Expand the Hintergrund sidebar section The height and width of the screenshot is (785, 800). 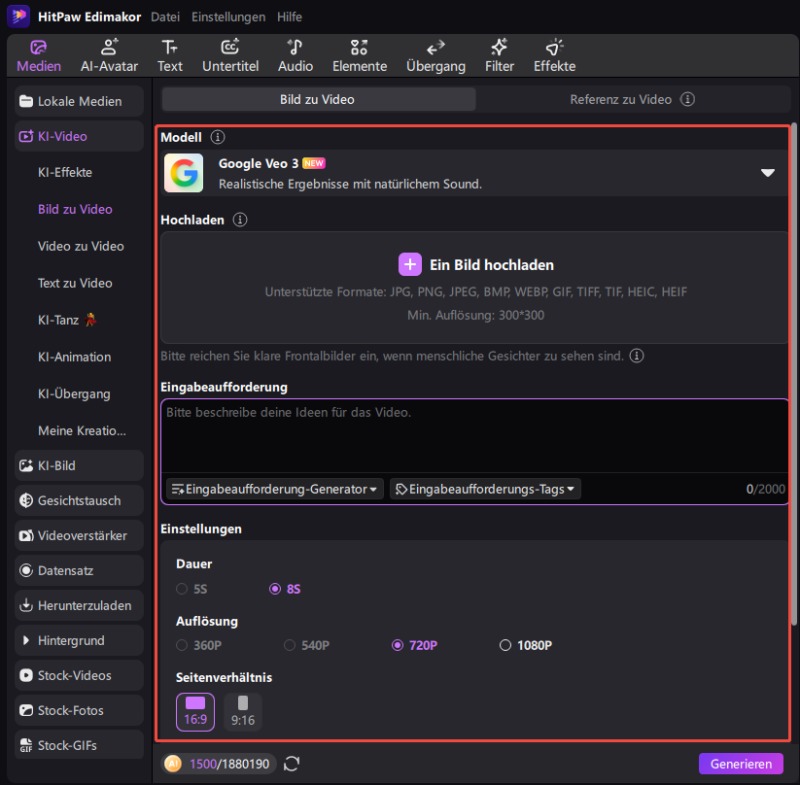(x=79, y=640)
